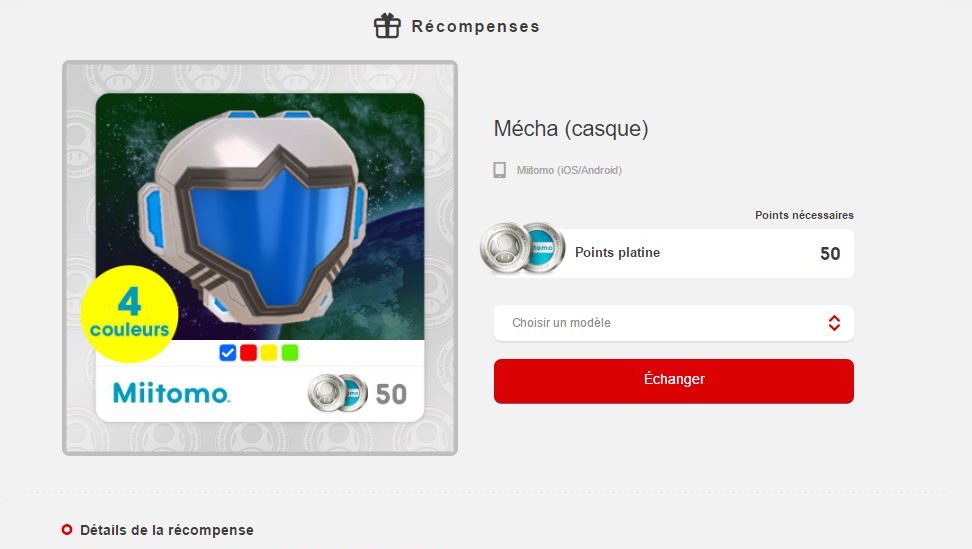Click the yellow 4 couleurs badge
This screenshot has height=549, width=972.
130,314
